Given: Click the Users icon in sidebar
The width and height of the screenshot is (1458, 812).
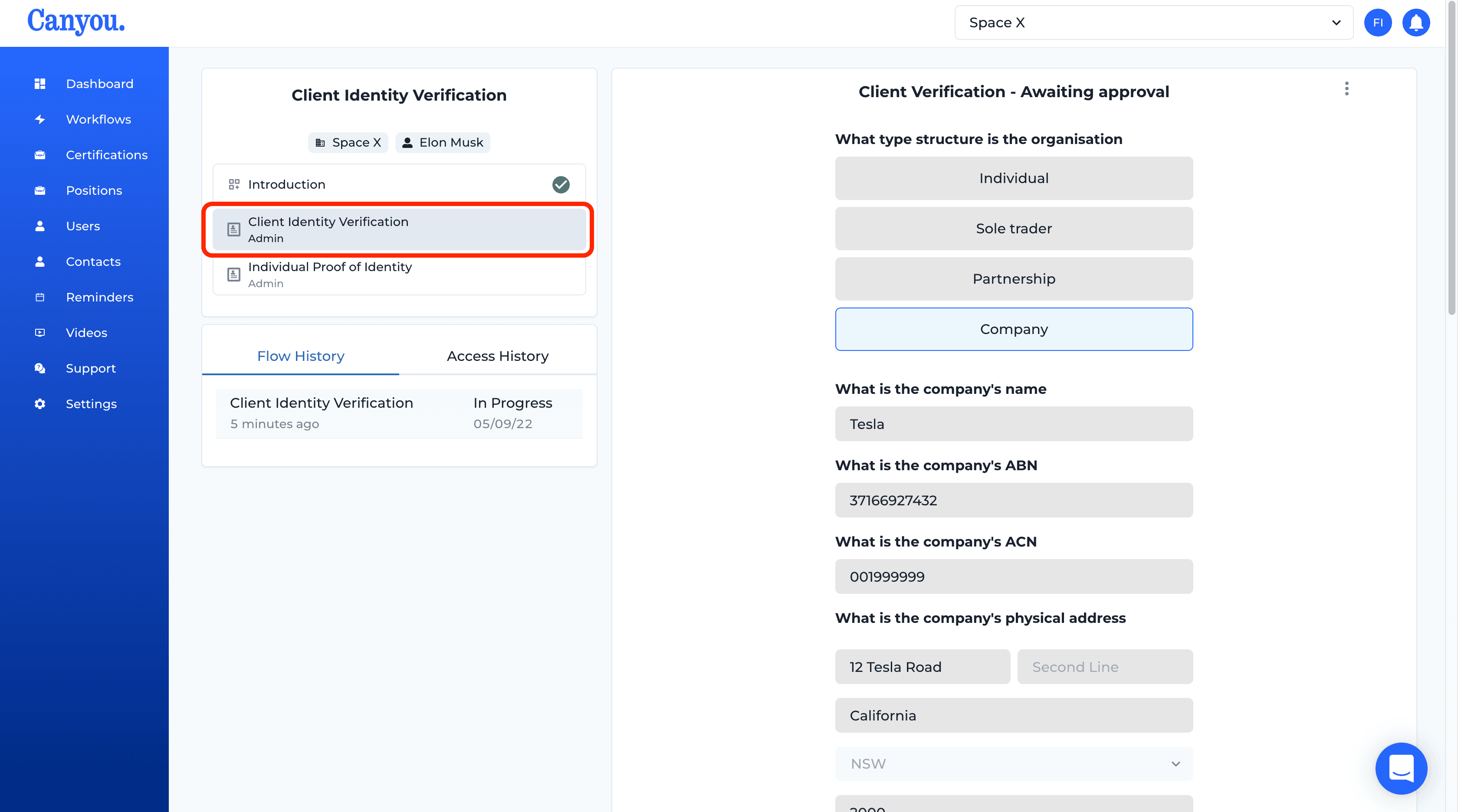Looking at the screenshot, I should coord(40,225).
